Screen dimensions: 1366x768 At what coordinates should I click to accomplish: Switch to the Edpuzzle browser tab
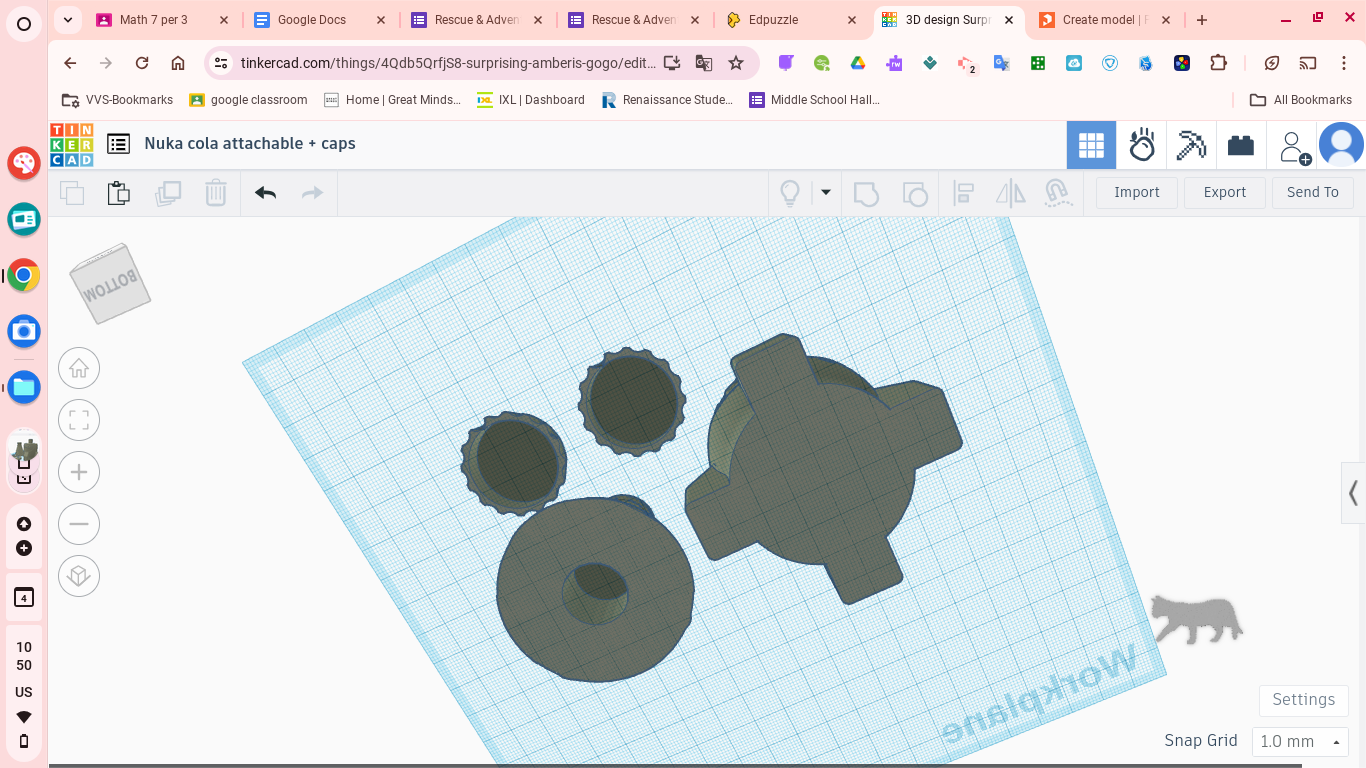pyautogui.click(x=790, y=20)
